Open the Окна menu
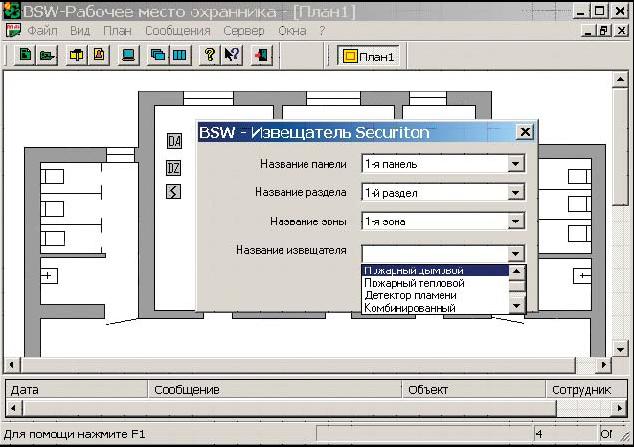This screenshot has width=634, height=447. [292, 31]
